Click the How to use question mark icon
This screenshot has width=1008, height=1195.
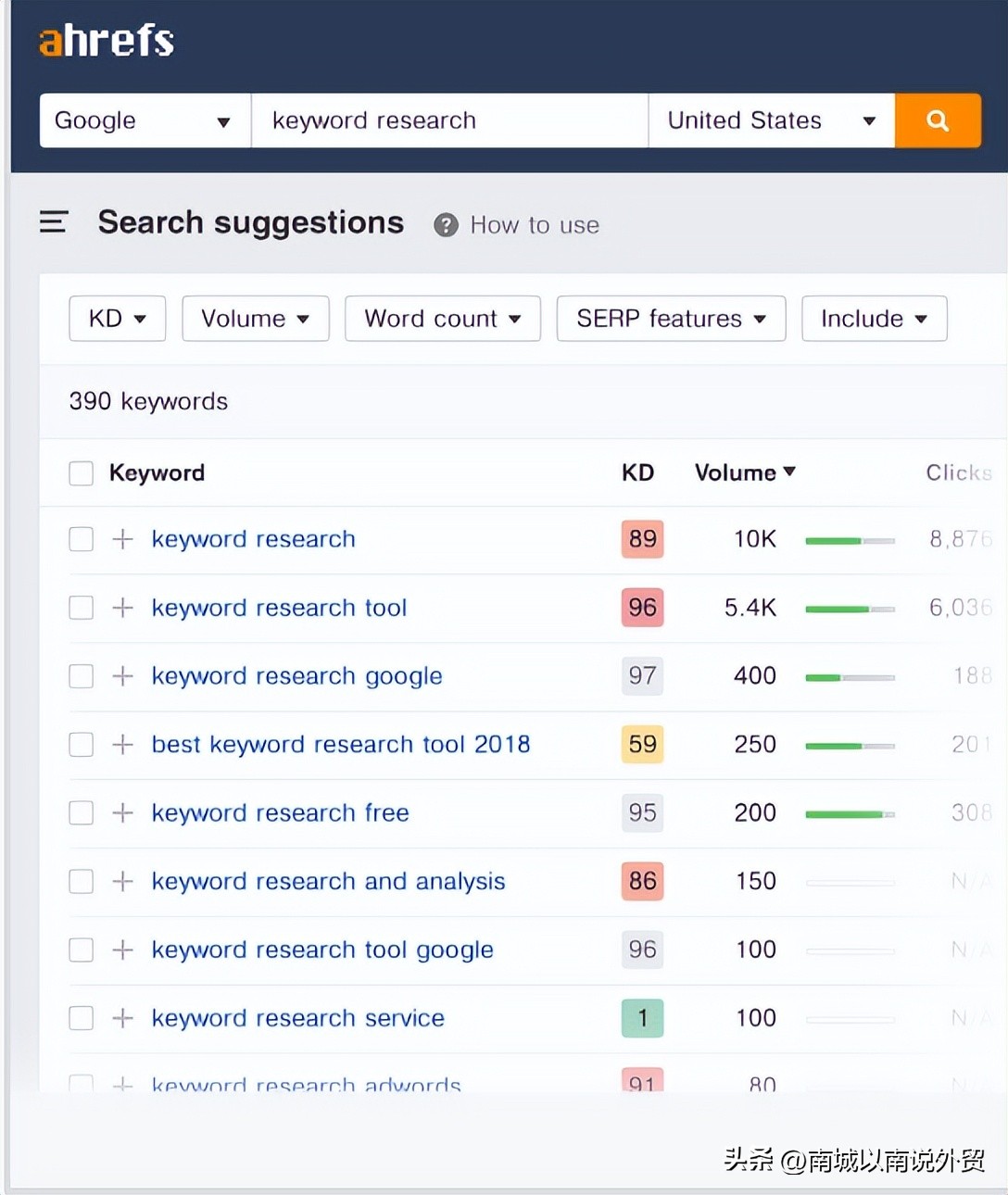coord(446,225)
